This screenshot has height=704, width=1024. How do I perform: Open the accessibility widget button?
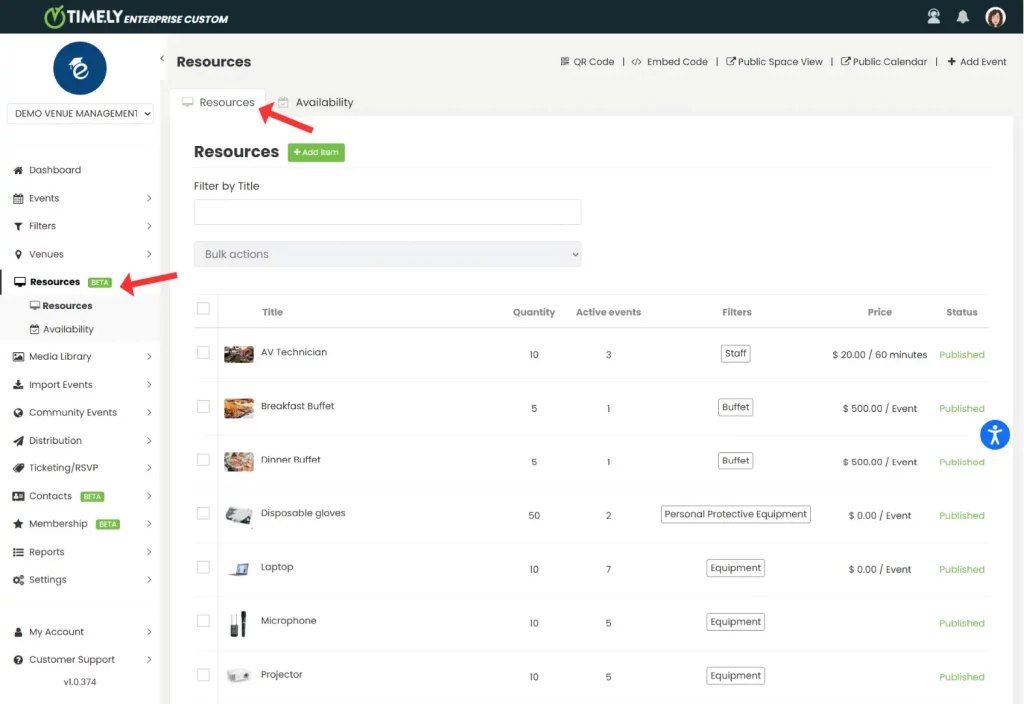[995, 435]
